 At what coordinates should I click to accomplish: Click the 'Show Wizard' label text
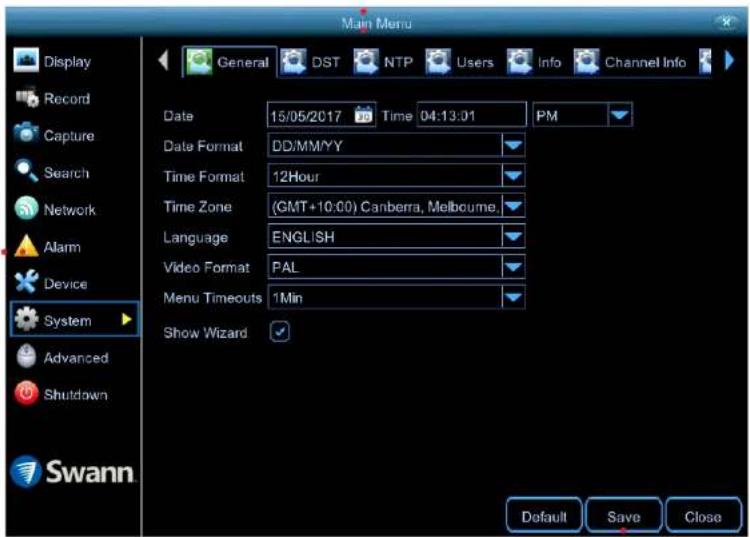[205, 332]
